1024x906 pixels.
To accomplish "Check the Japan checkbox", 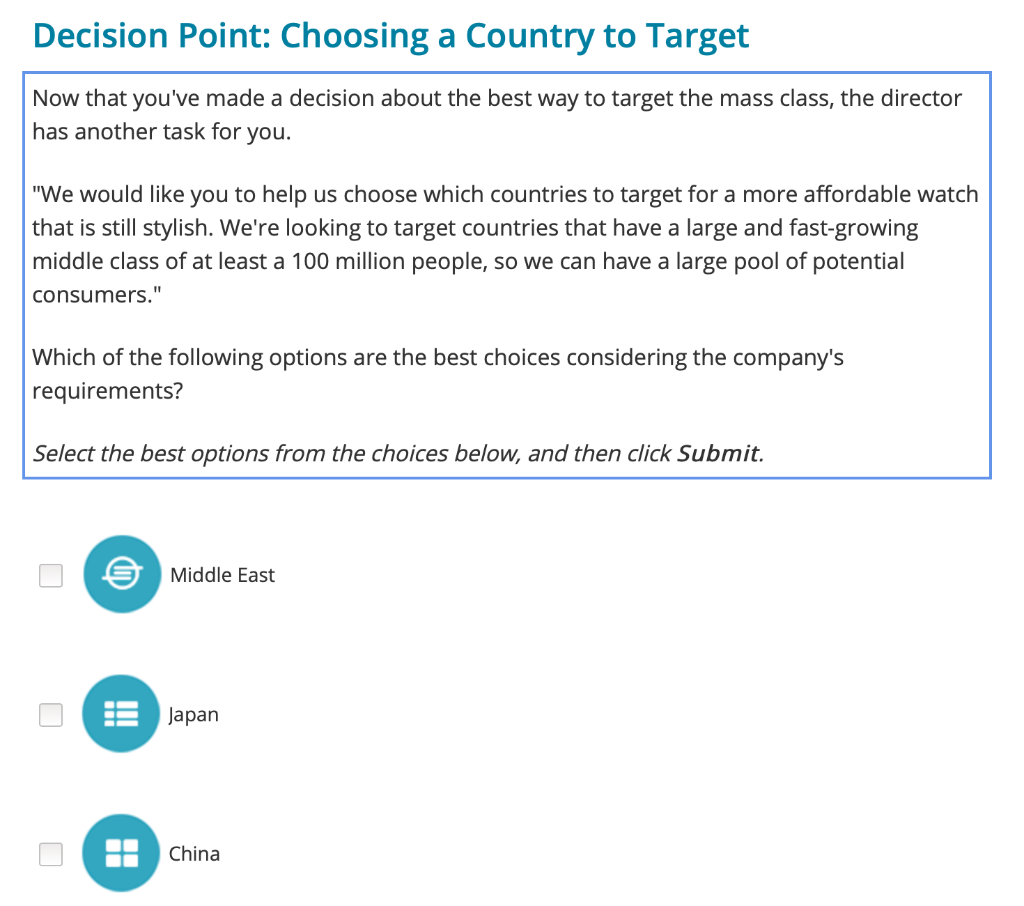I will point(50,714).
